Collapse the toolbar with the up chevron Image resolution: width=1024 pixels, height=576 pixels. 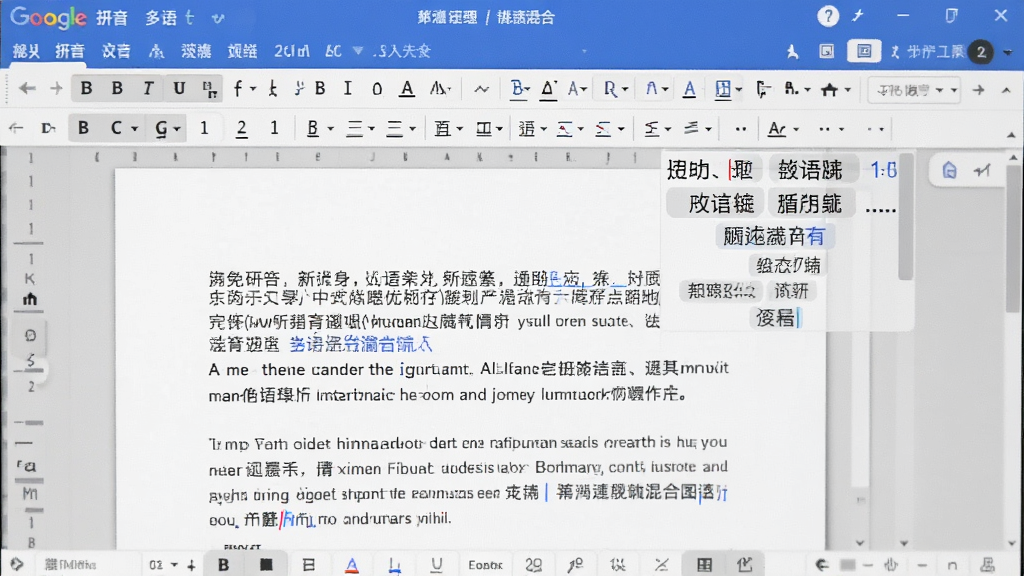[1006, 90]
